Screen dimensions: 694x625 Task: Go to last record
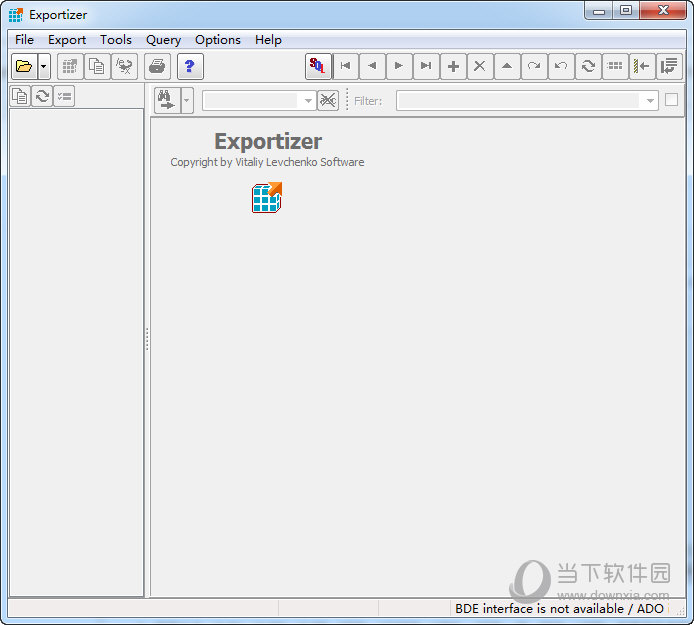[x=426, y=66]
